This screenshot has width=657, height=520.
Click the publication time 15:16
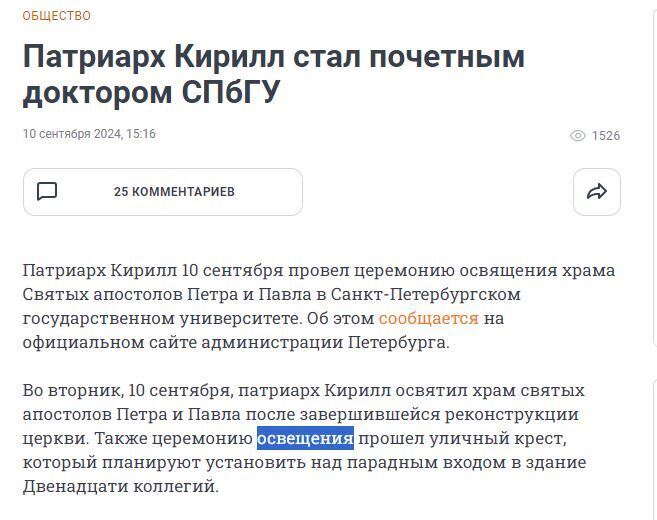[141, 134]
